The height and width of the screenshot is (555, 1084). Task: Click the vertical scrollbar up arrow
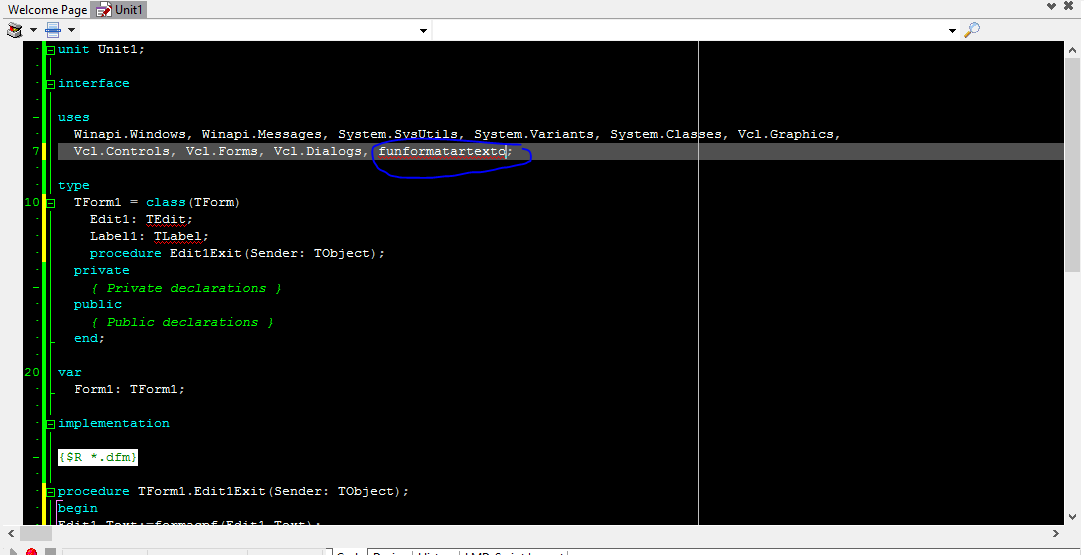1071,48
